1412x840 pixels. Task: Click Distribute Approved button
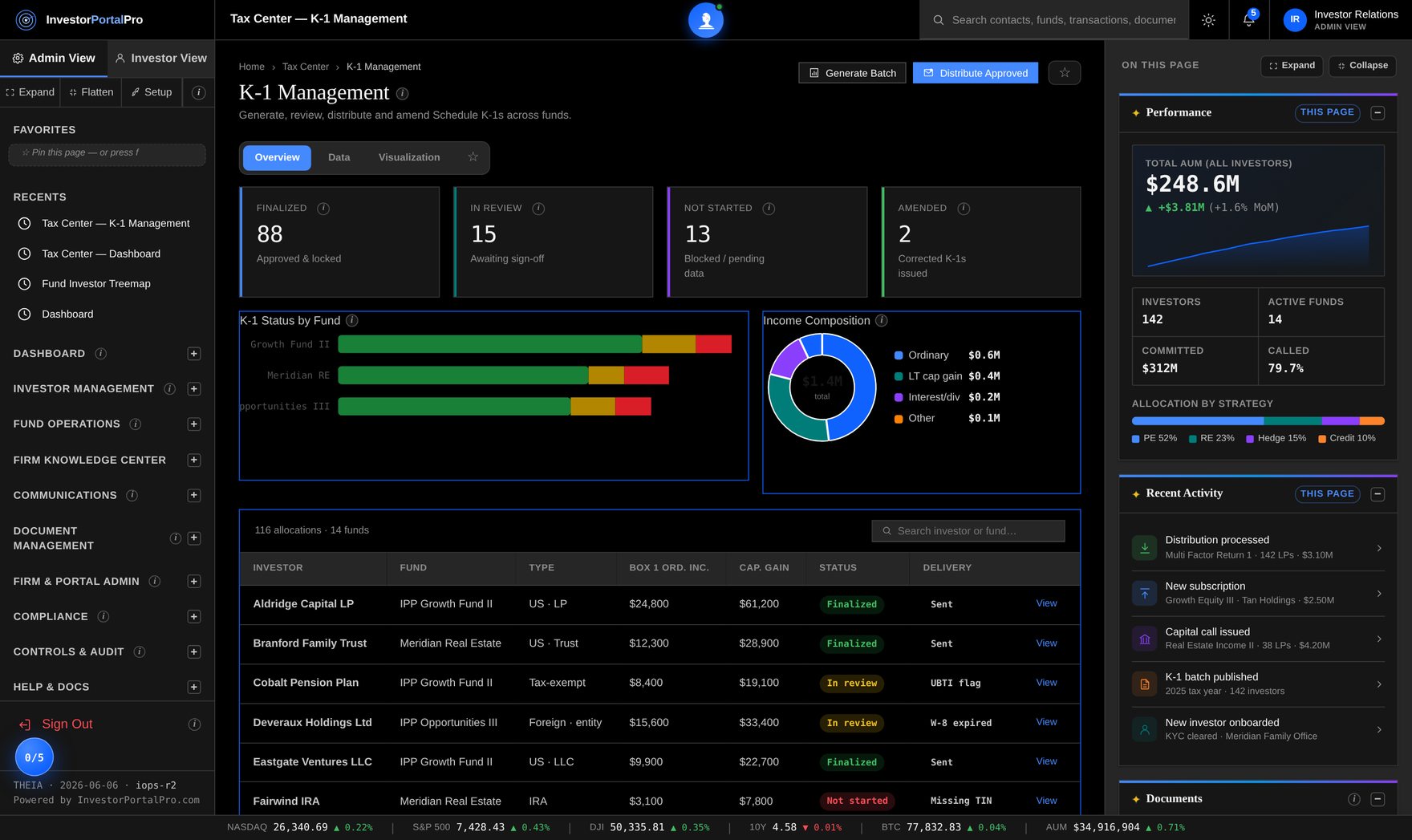click(x=976, y=73)
